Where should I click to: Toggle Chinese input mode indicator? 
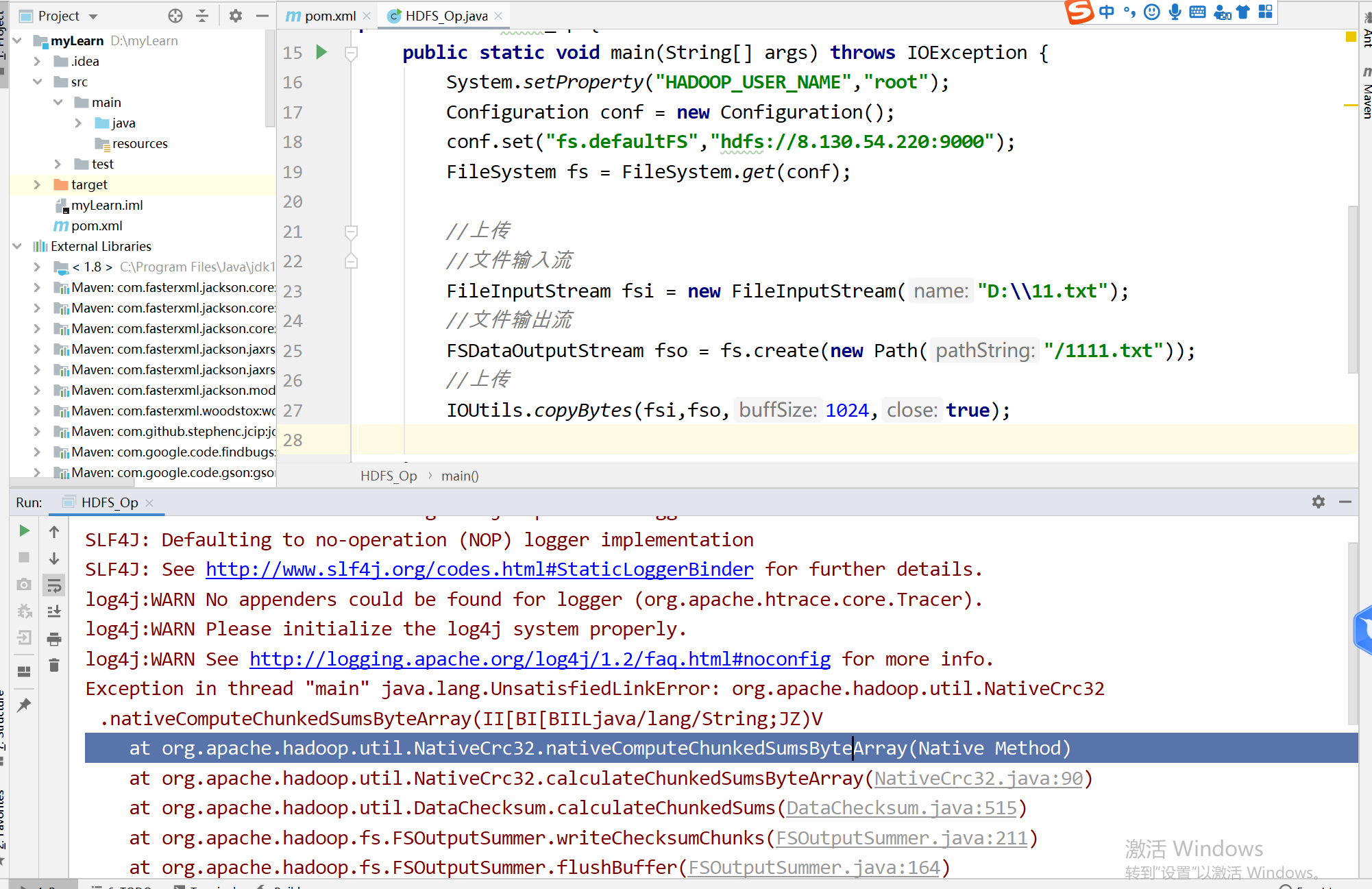[x=1107, y=12]
